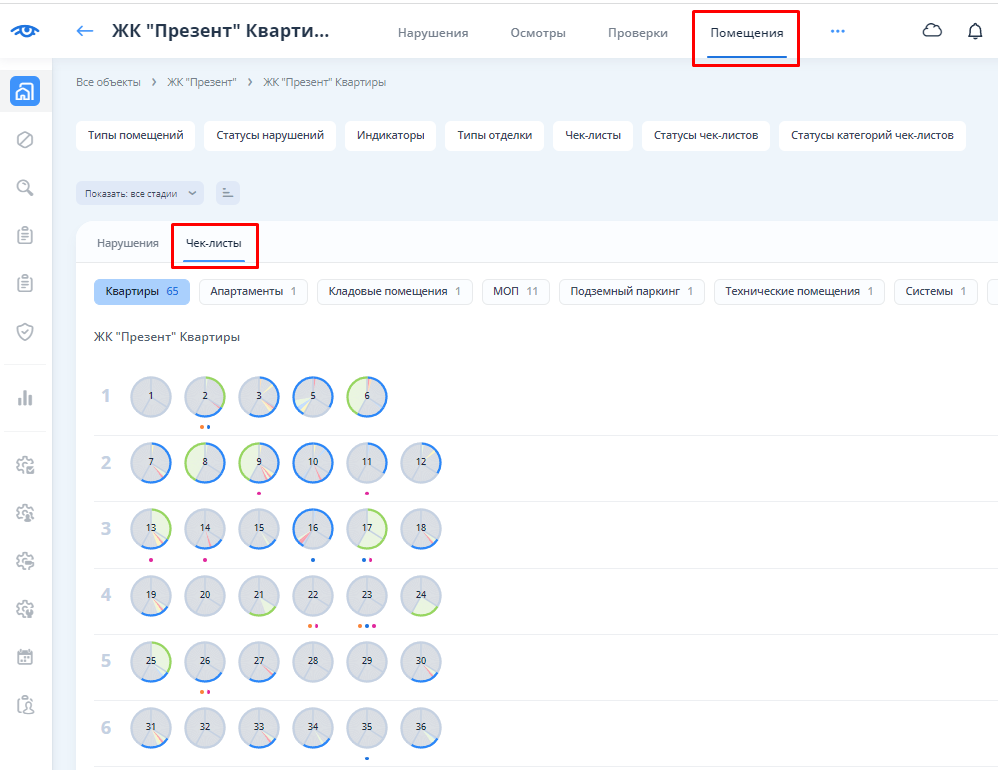This screenshot has width=998, height=770.
Task: Follow the "Все объекты" breadcrumb link
Action: coord(108,82)
